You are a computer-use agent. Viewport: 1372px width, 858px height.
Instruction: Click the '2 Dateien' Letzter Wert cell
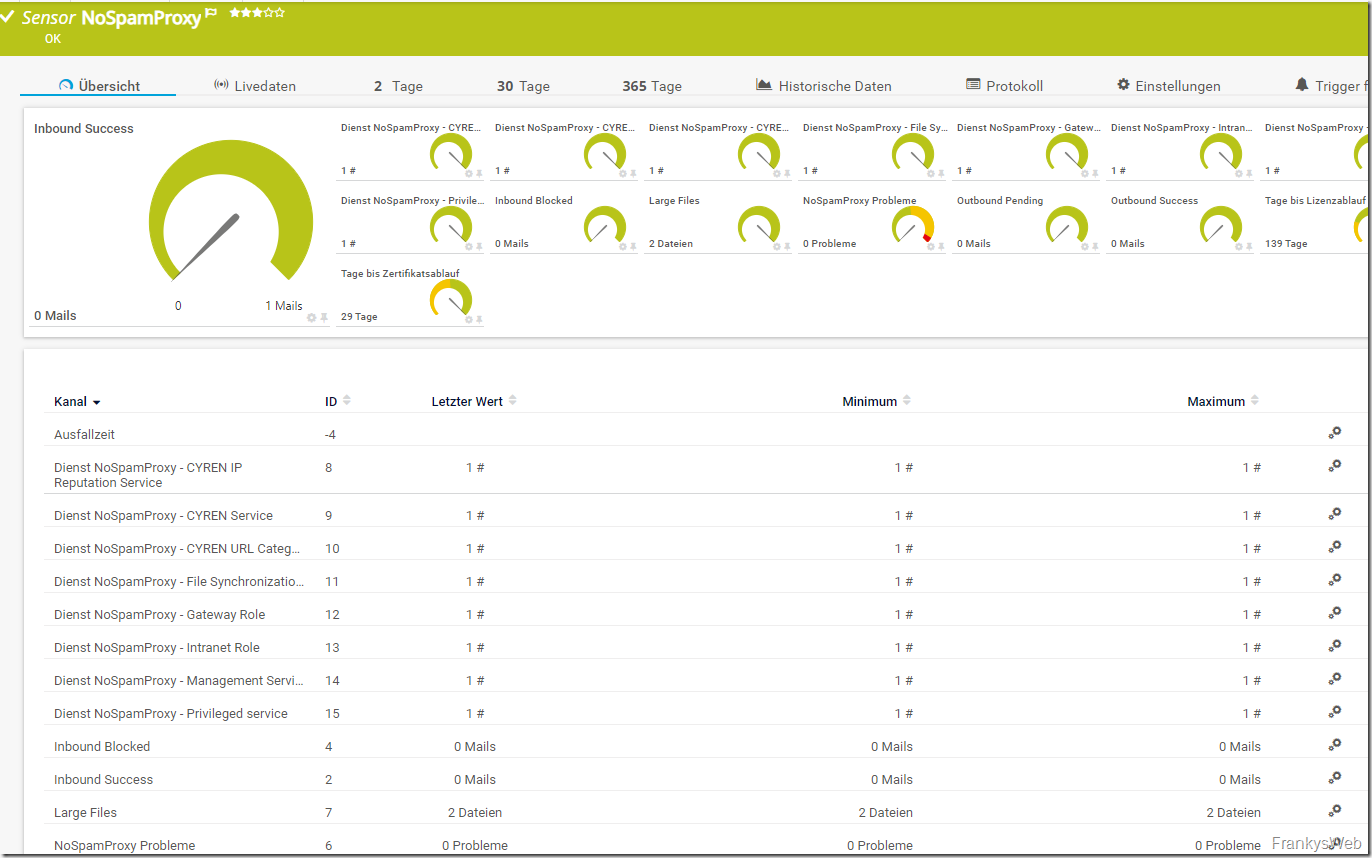click(x=475, y=813)
